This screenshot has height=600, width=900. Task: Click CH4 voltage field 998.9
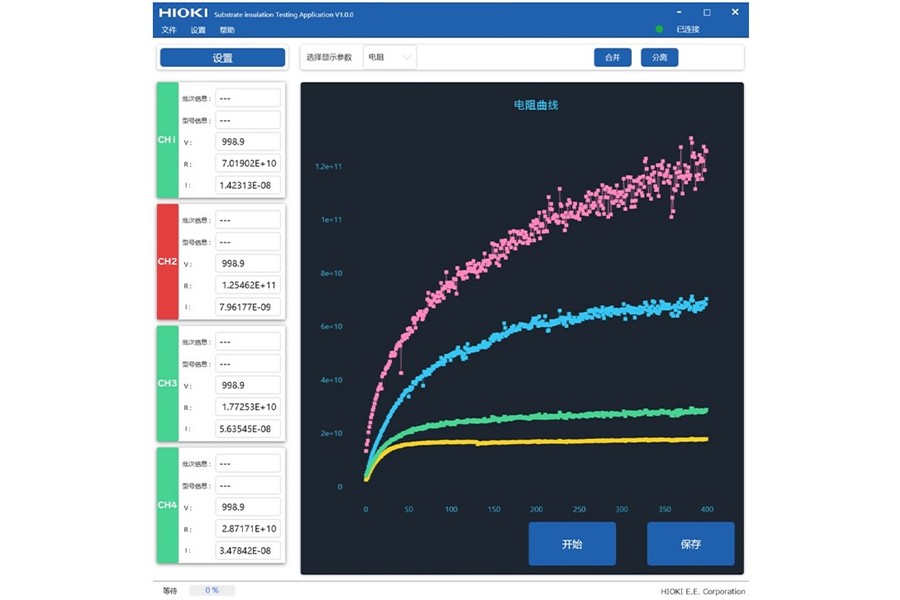[x=248, y=507]
